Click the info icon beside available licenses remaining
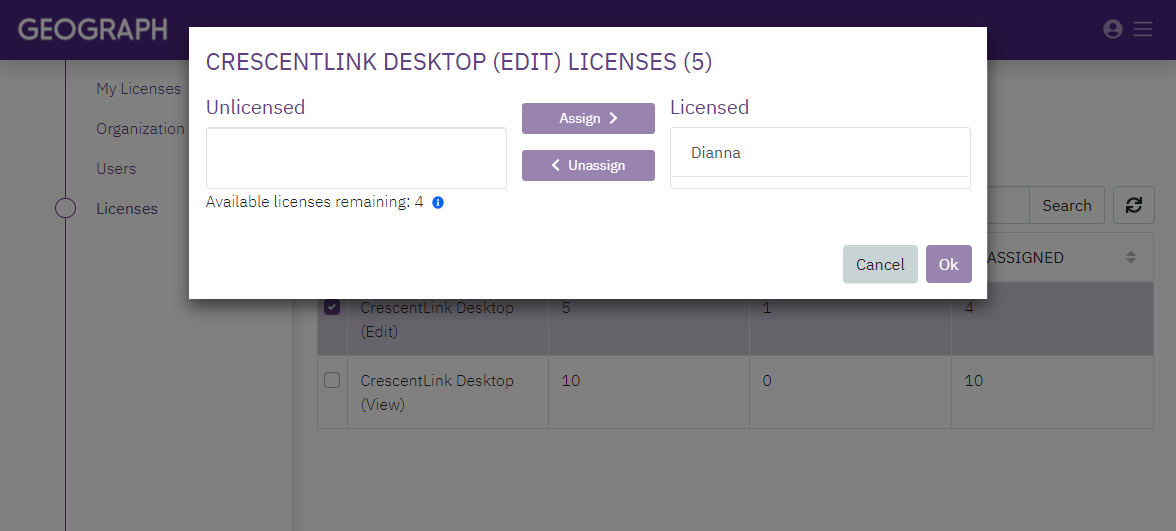This screenshot has height=531, width=1176. pos(438,202)
